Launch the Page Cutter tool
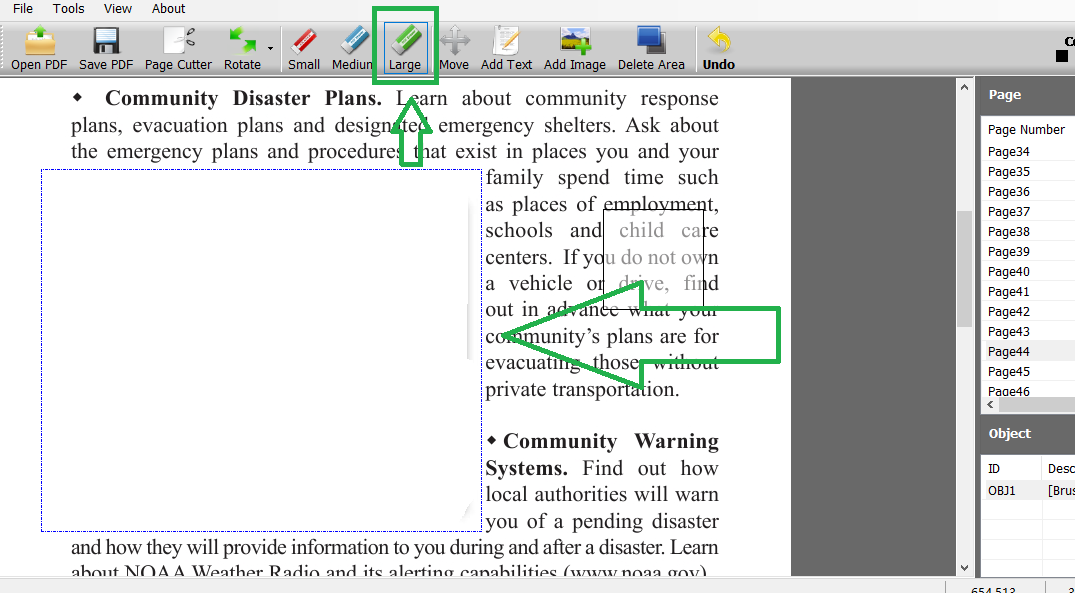The width and height of the screenshot is (1075, 593). click(x=177, y=47)
